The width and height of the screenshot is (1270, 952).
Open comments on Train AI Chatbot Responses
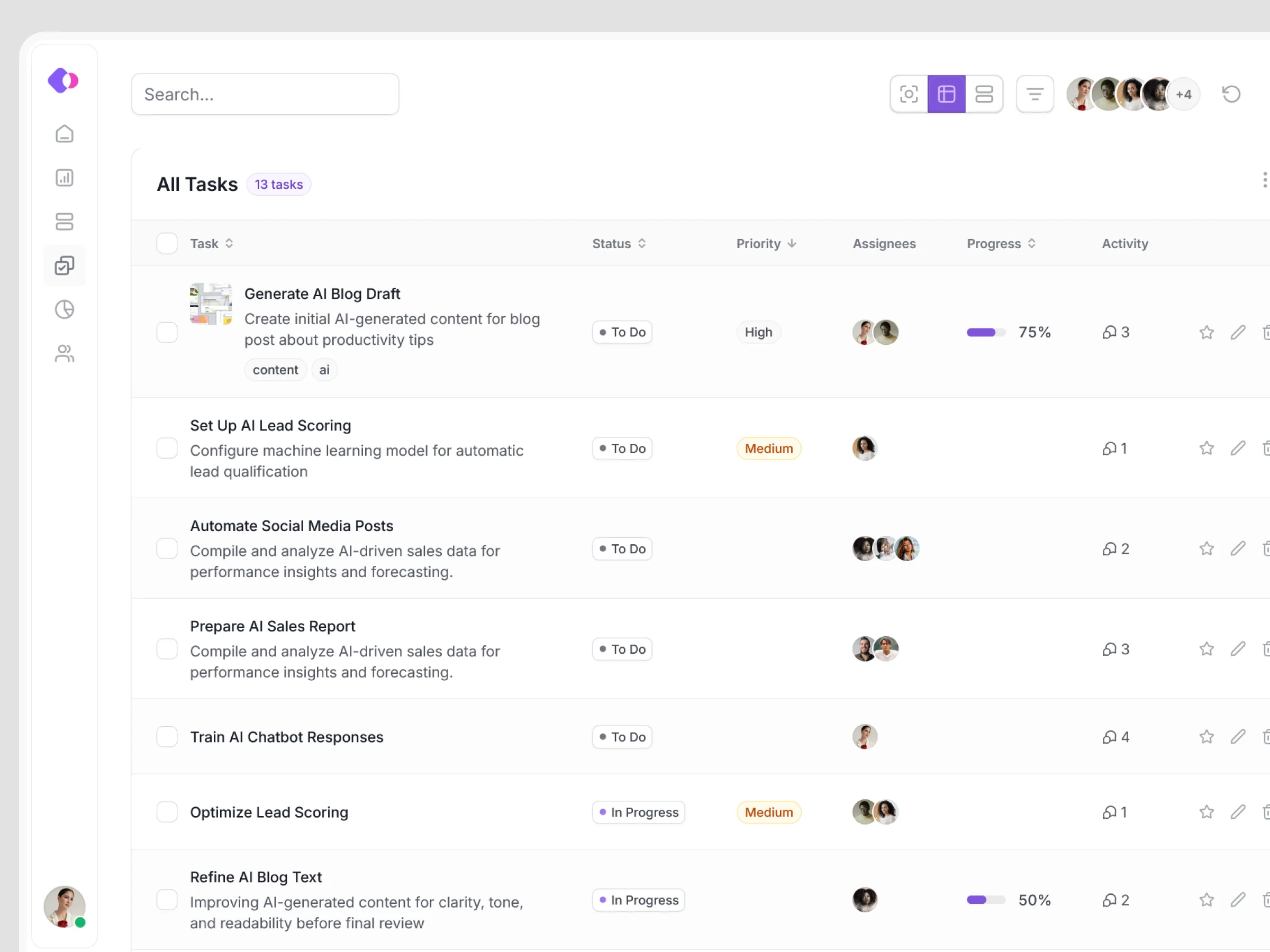click(x=1115, y=737)
